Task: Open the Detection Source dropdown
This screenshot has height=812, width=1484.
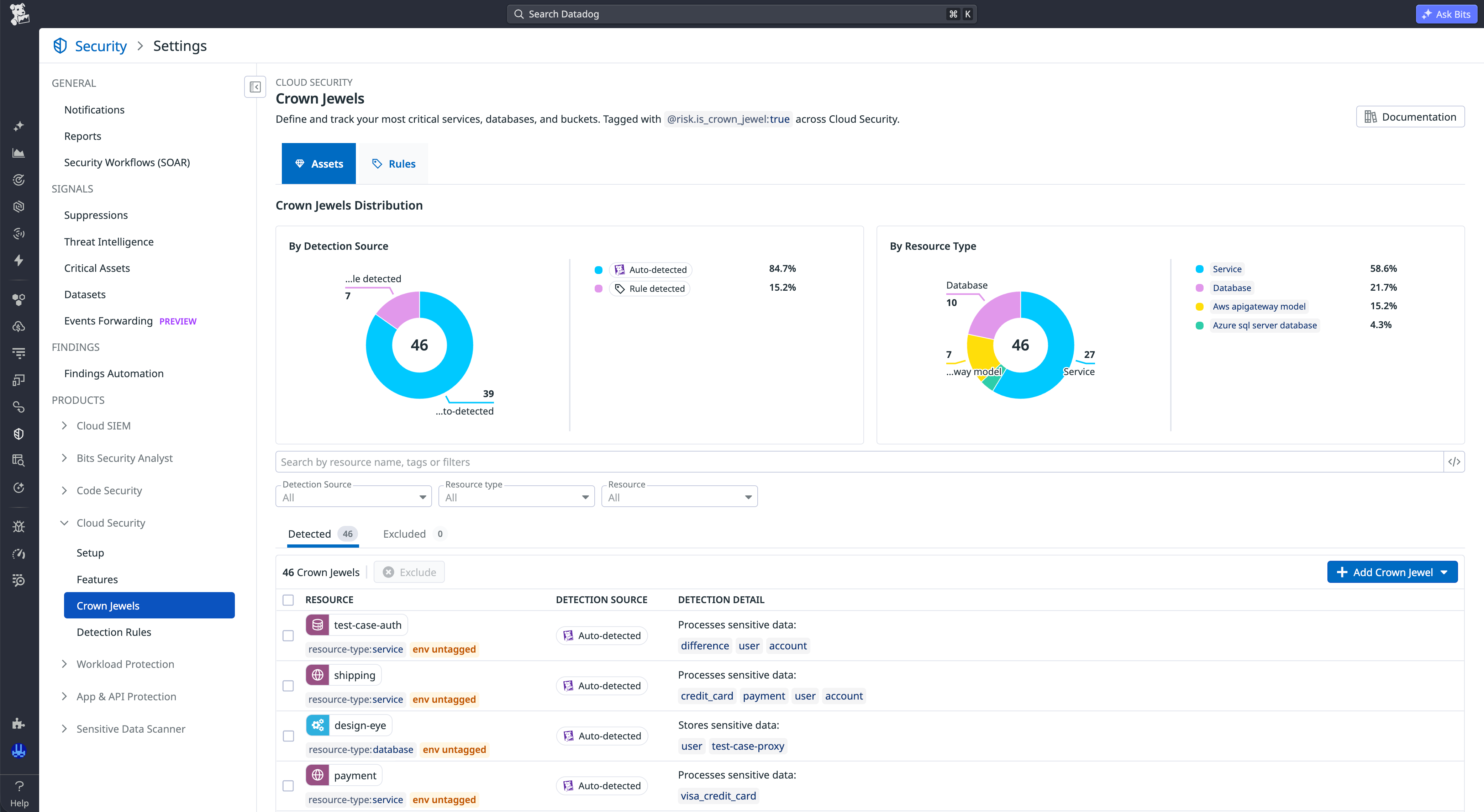Action: tap(354, 497)
